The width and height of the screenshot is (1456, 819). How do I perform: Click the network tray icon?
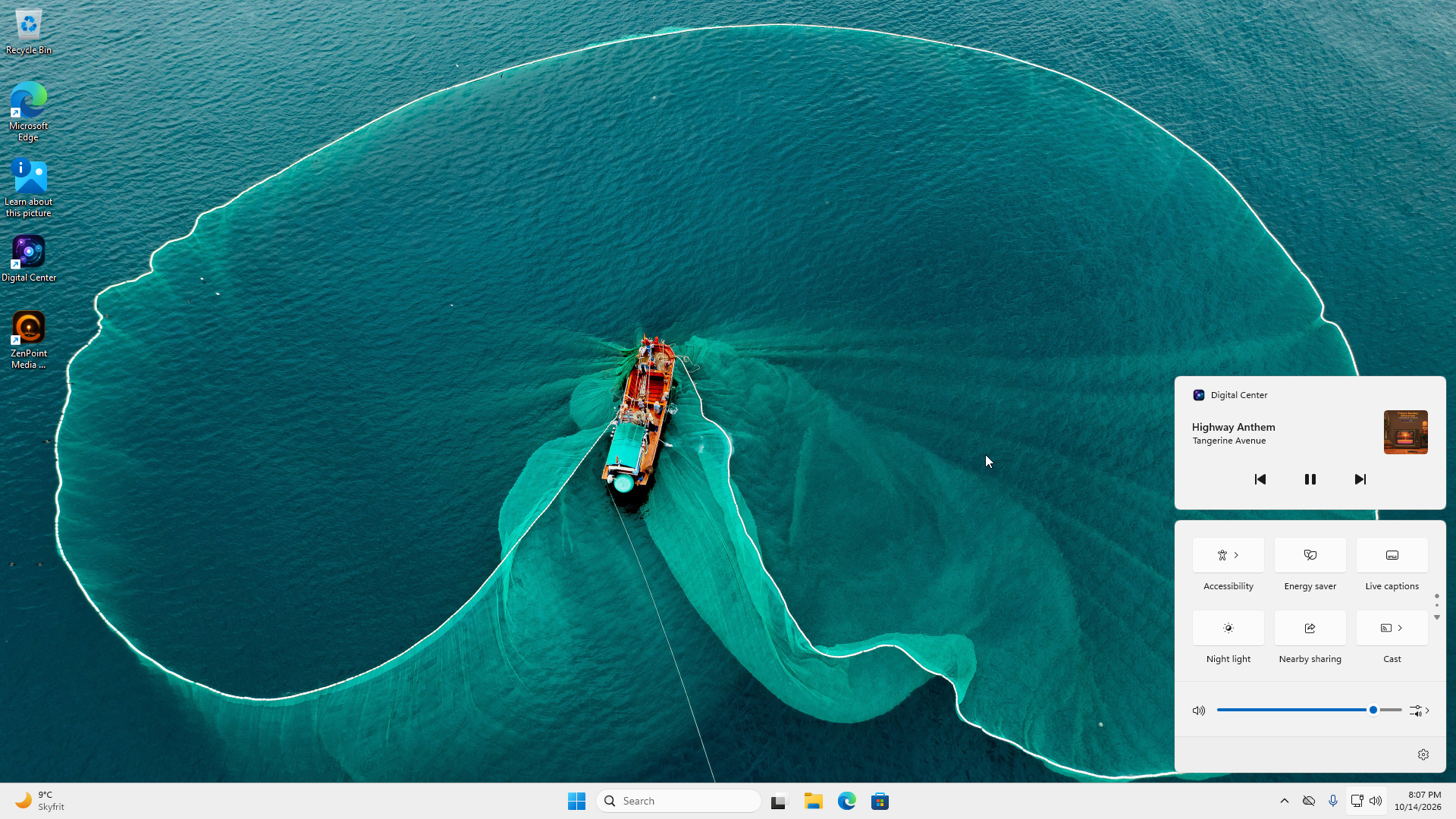[1357, 801]
